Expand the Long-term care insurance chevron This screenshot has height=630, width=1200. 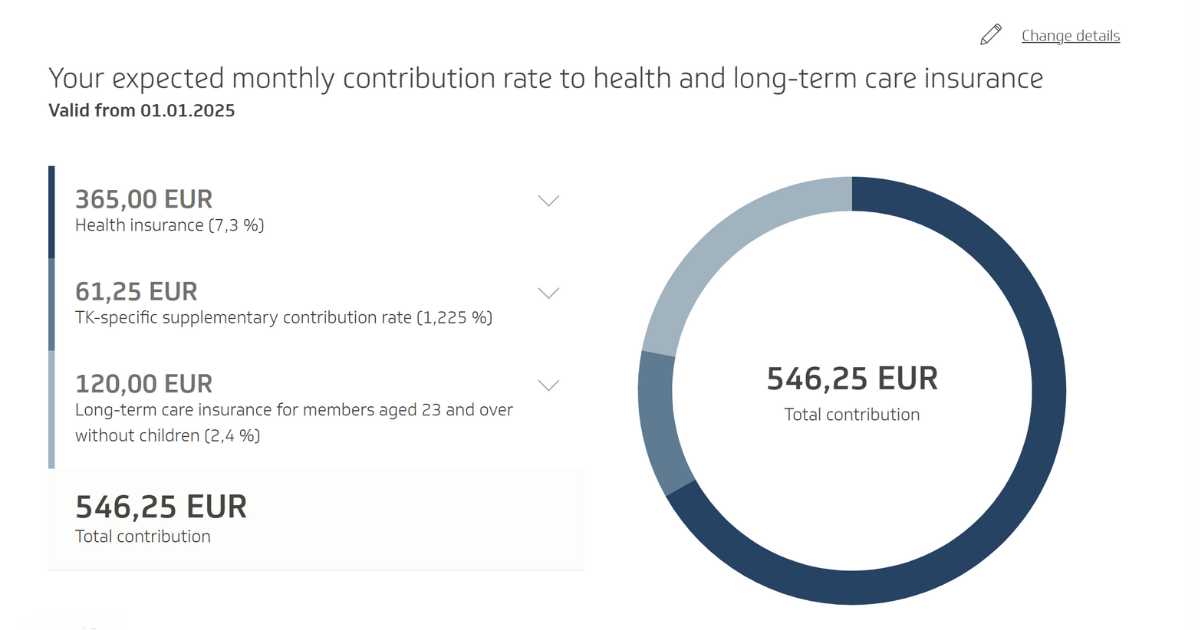548,385
